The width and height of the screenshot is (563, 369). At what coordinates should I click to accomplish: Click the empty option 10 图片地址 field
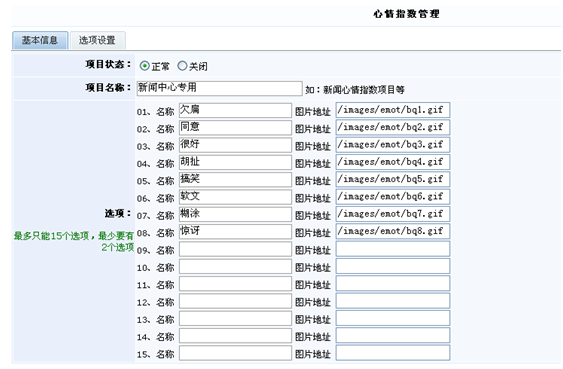393,266
